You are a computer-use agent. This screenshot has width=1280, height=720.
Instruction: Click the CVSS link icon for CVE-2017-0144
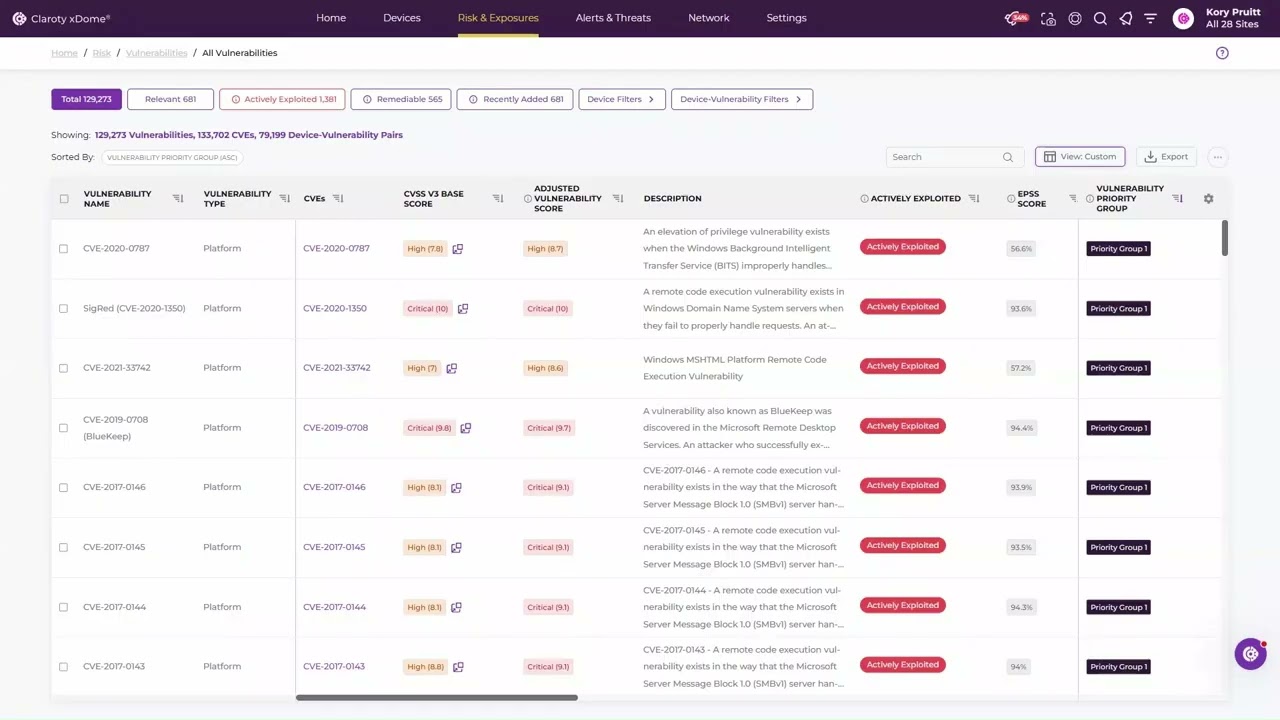(456, 607)
